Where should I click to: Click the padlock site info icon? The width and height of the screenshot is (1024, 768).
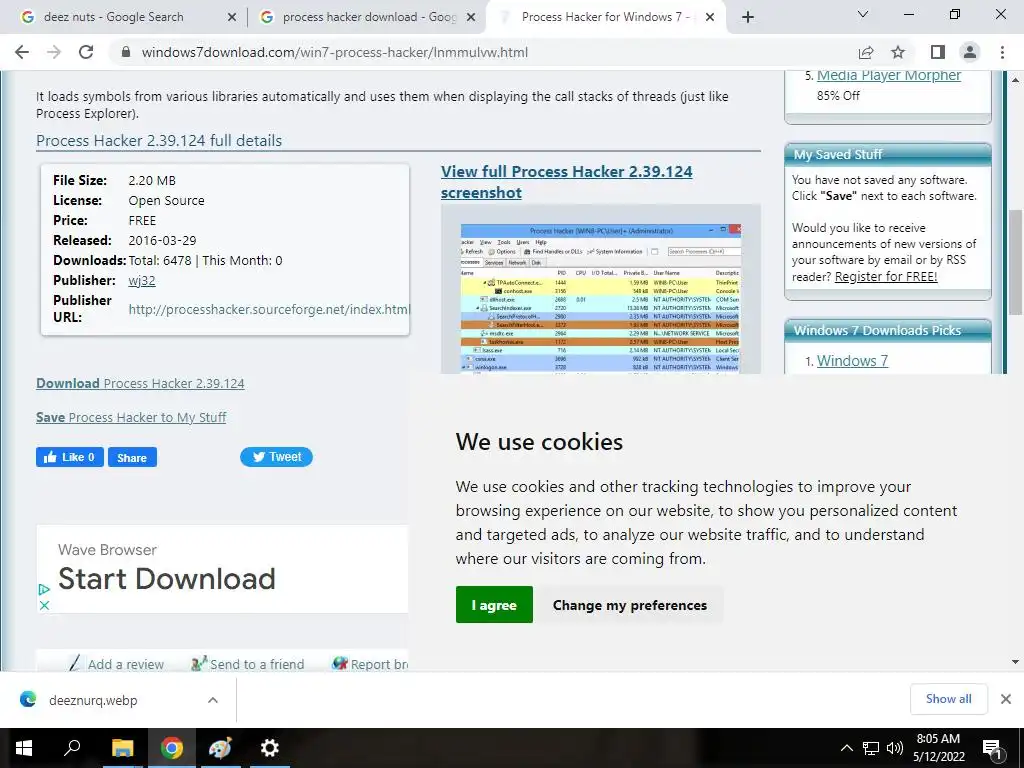pyautogui.click(x=126, y=52)
